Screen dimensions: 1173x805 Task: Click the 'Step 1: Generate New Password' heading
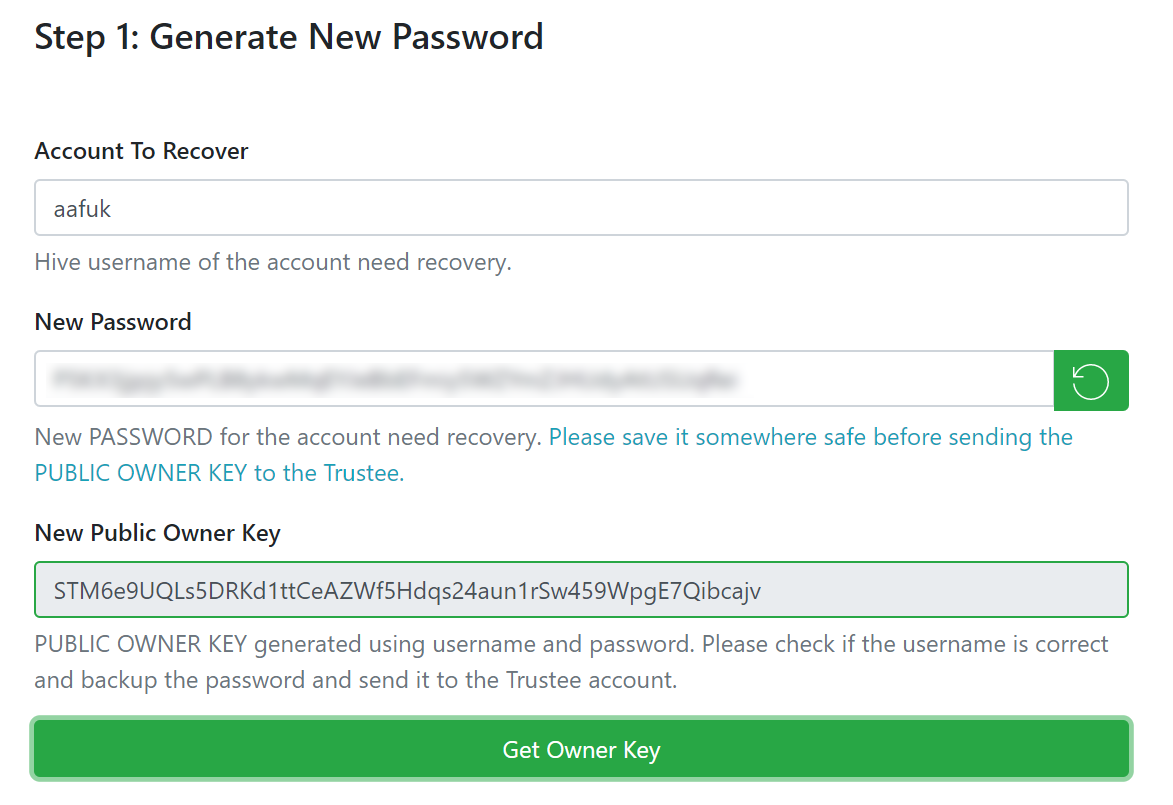coord(289,37)
